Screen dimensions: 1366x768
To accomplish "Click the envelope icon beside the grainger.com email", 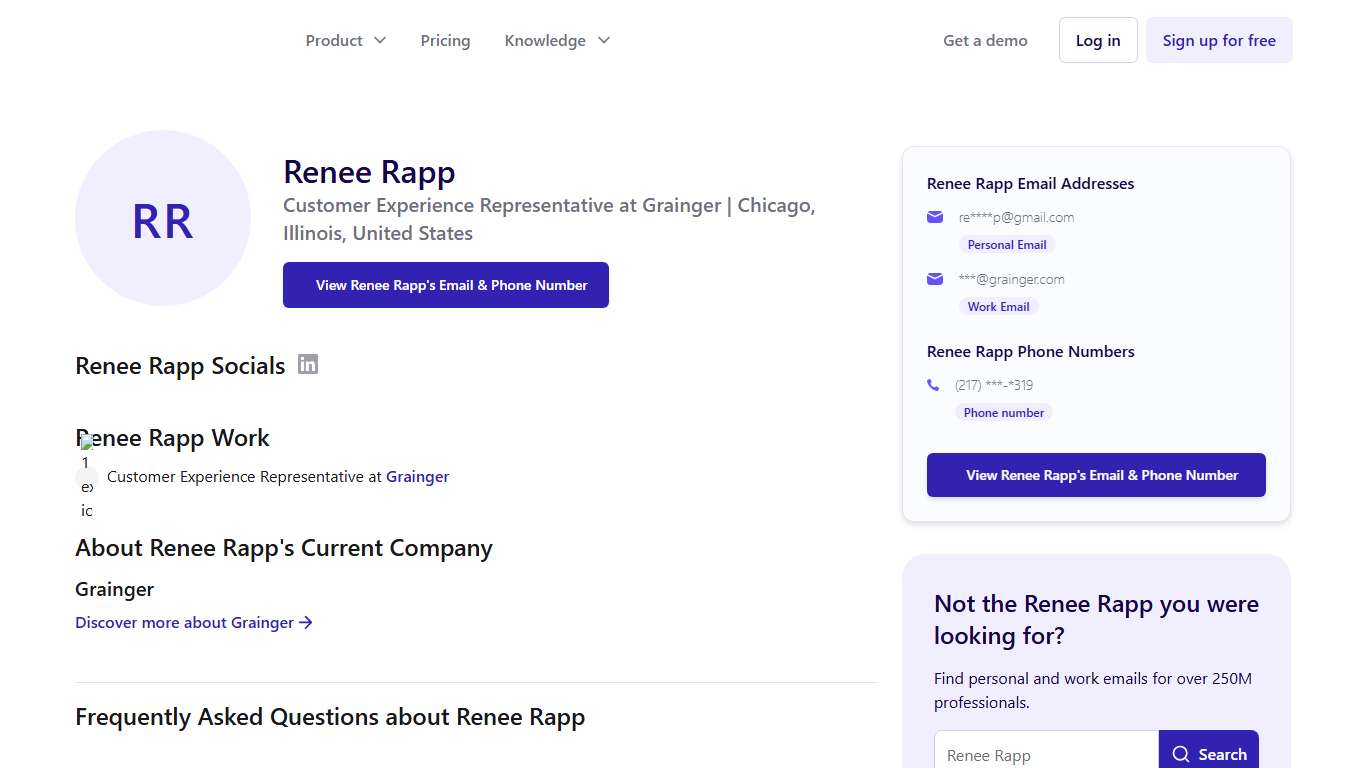I will (934, 279).
